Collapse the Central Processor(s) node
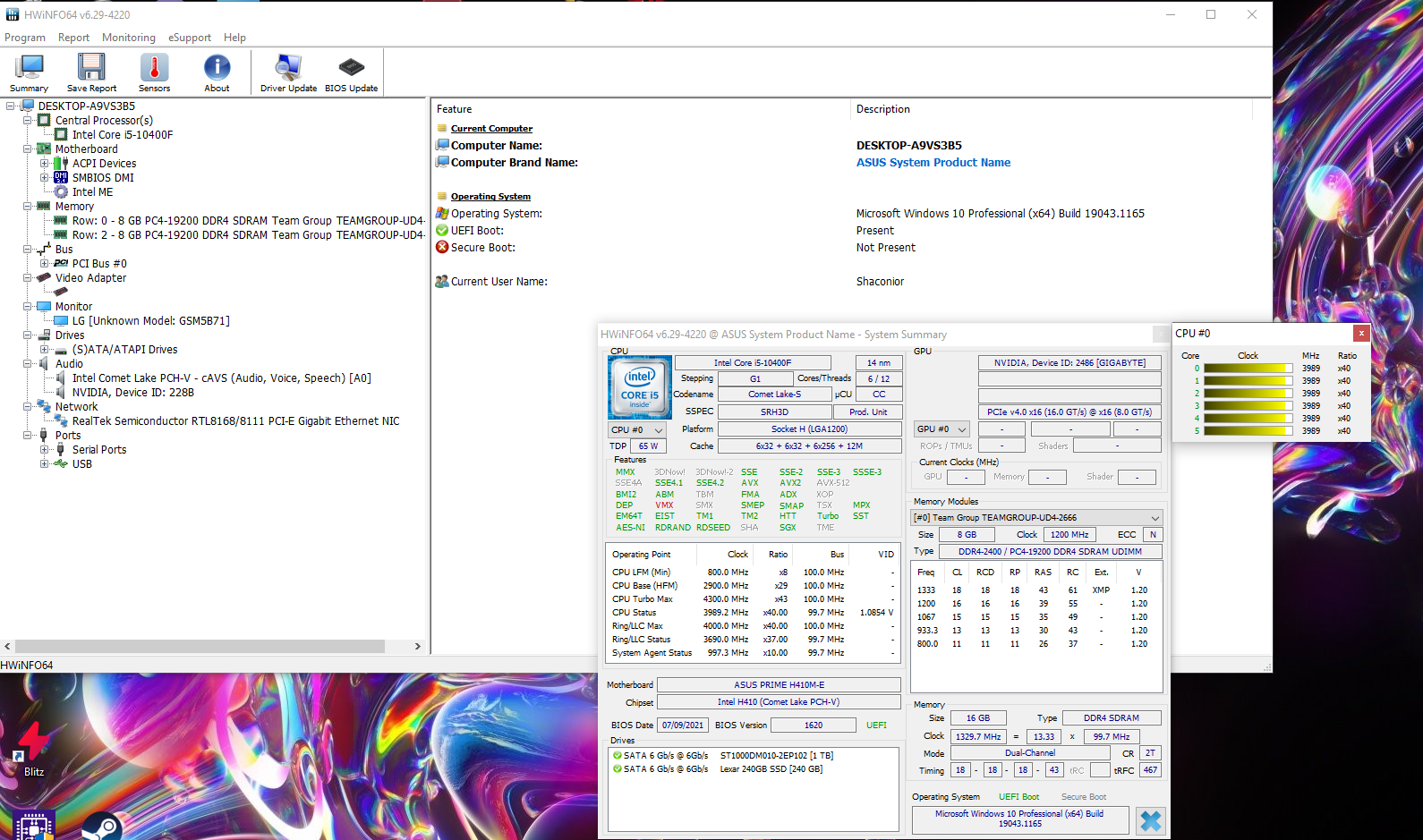 (x=27, y=121)
